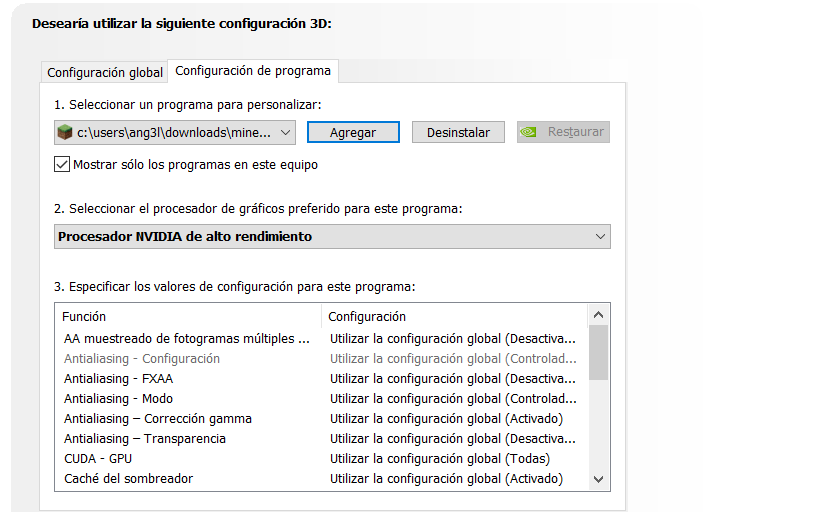This screenshot has width=831, height=512.
Task: Click the Restaurar button
Action: pos(563,132)
